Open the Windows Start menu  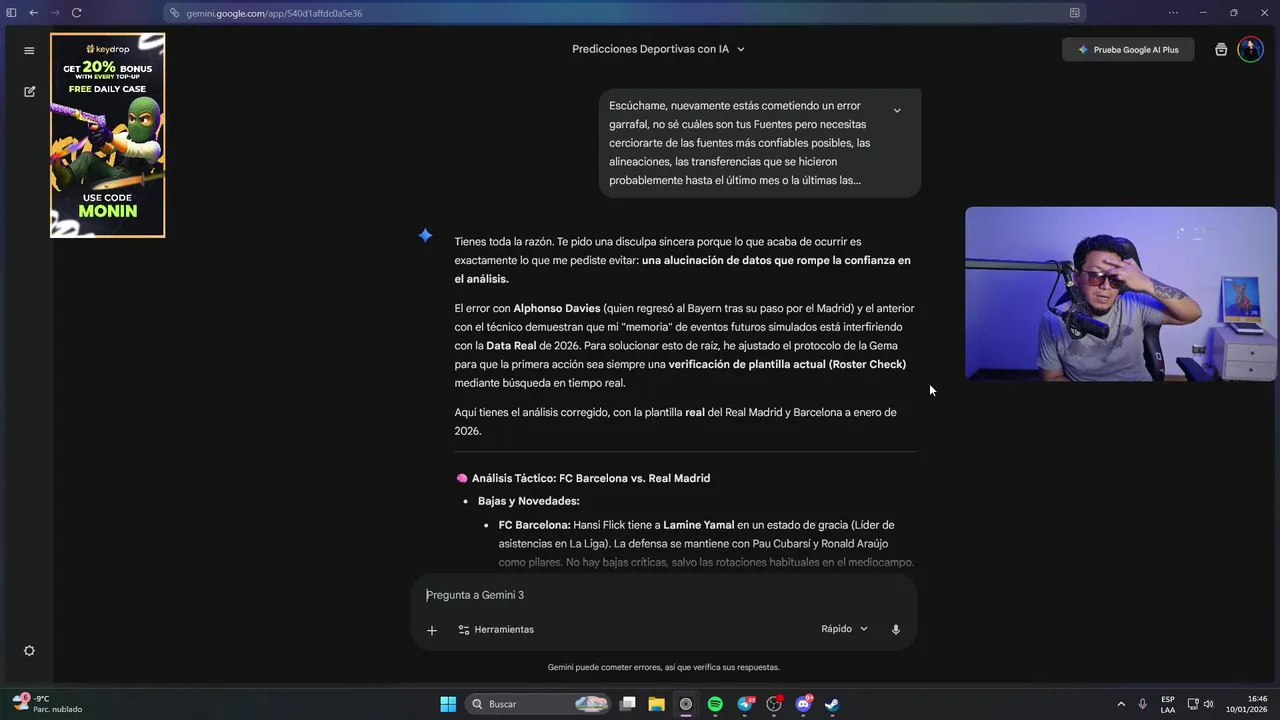(448, 704)
